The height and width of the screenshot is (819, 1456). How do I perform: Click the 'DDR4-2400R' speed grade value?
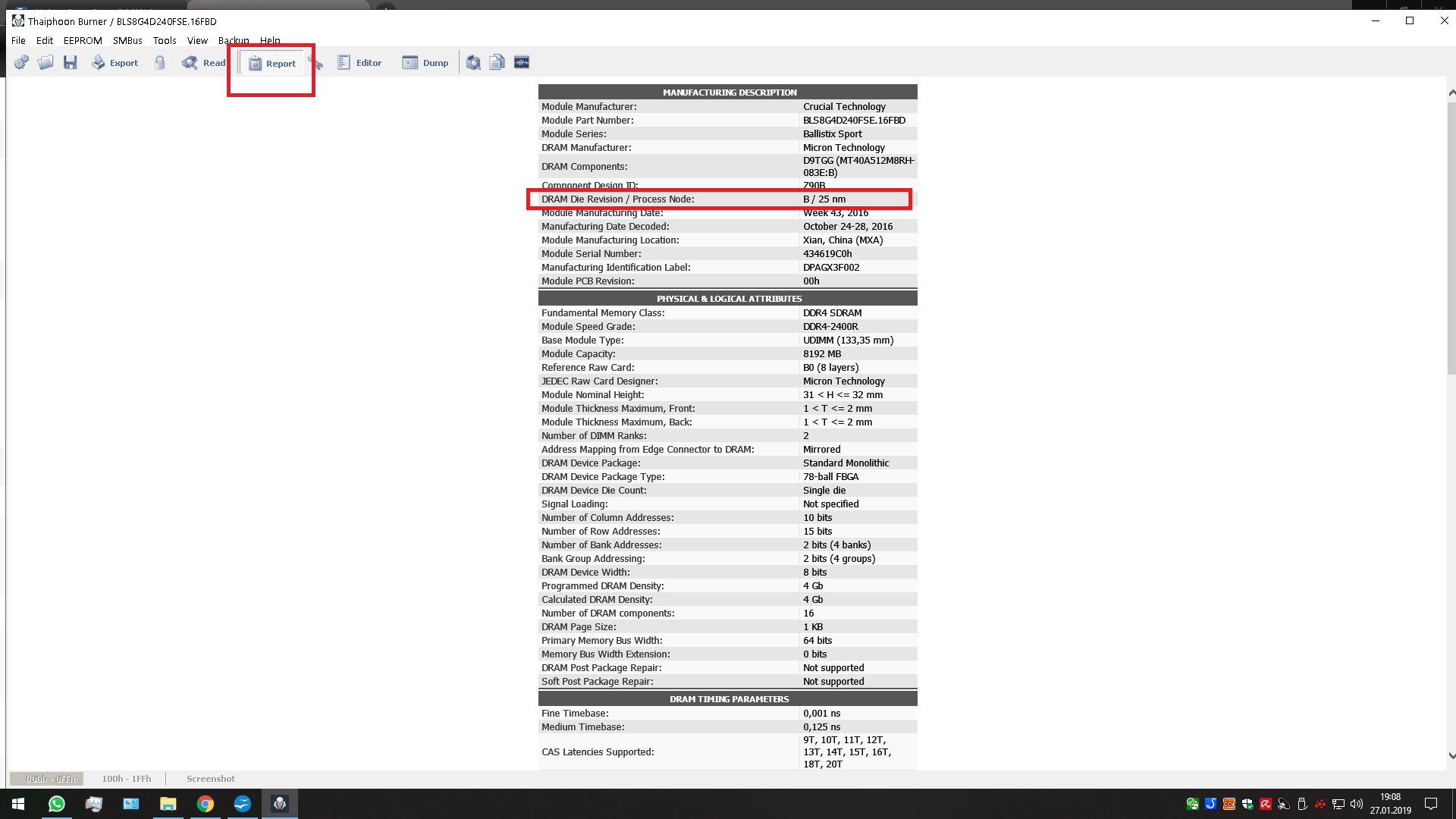tap(830, 327)
